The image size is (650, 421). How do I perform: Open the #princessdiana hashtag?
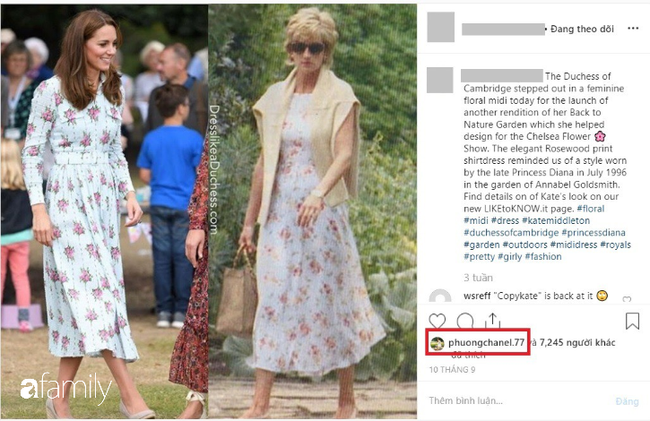593,232
